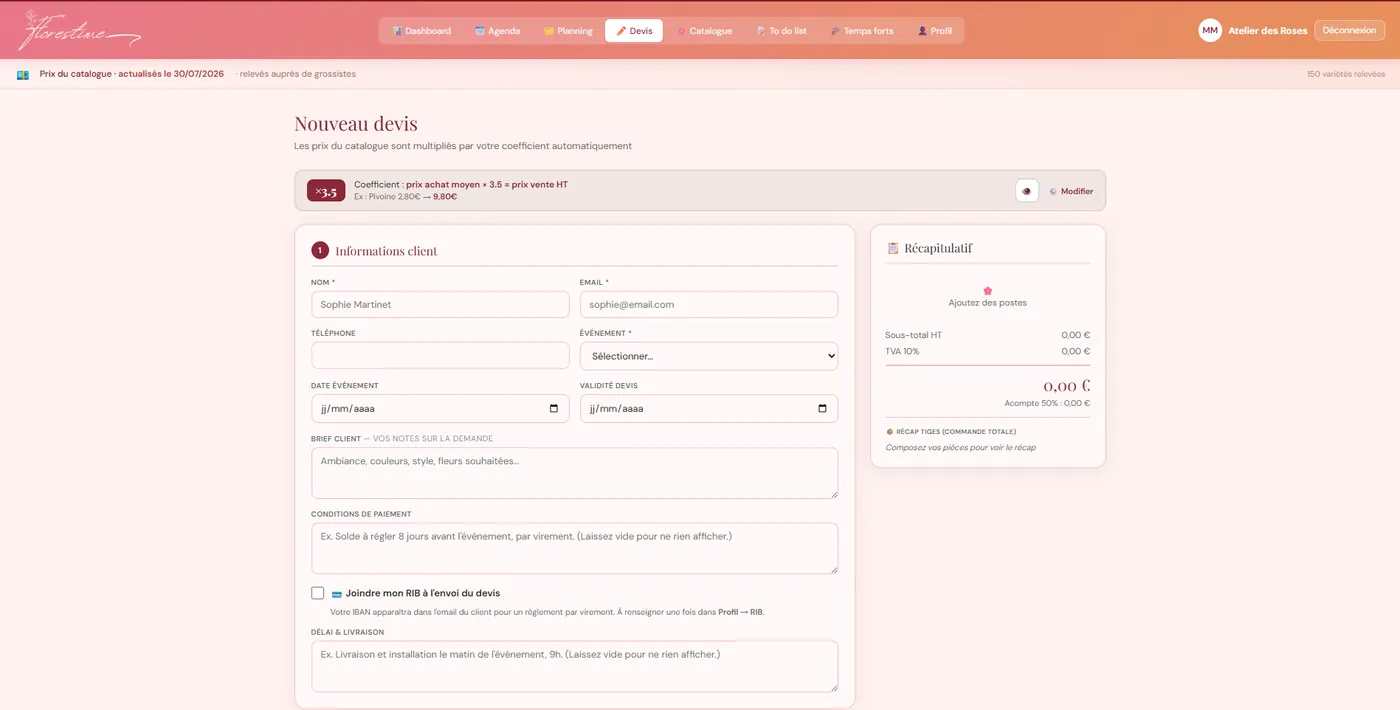The image size is (1400, 710).
Task: Click Modifier to edit the coefficient
Action: click(1071, 191)
